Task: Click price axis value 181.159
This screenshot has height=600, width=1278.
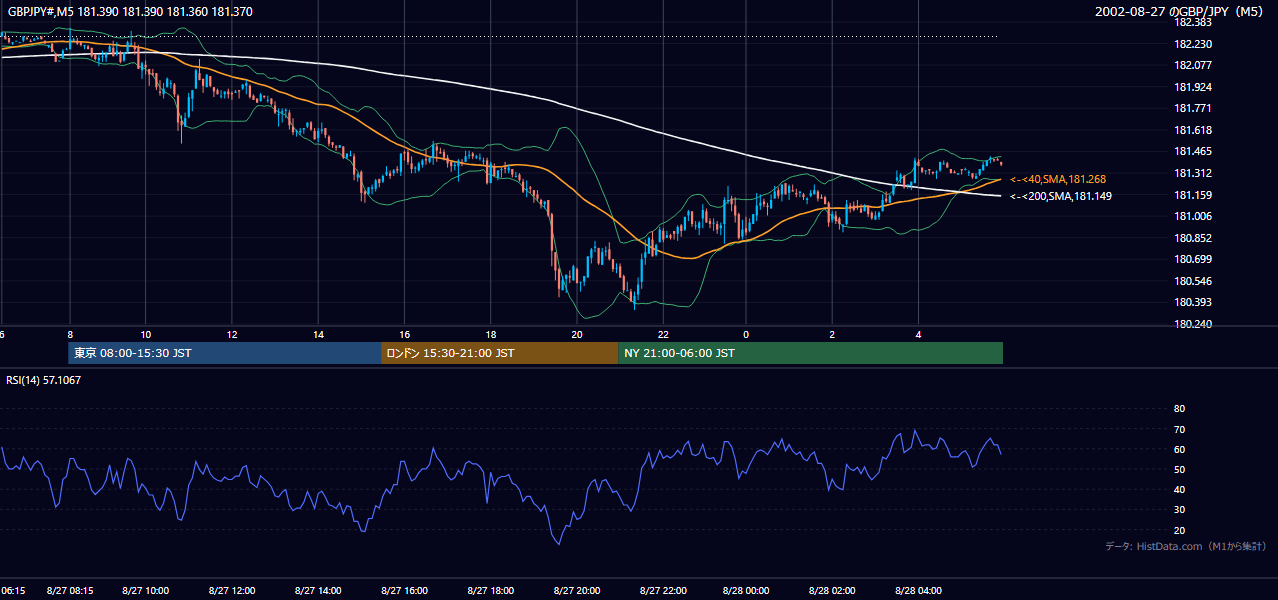Action: pyautogui.click(x=1193, y=195)
